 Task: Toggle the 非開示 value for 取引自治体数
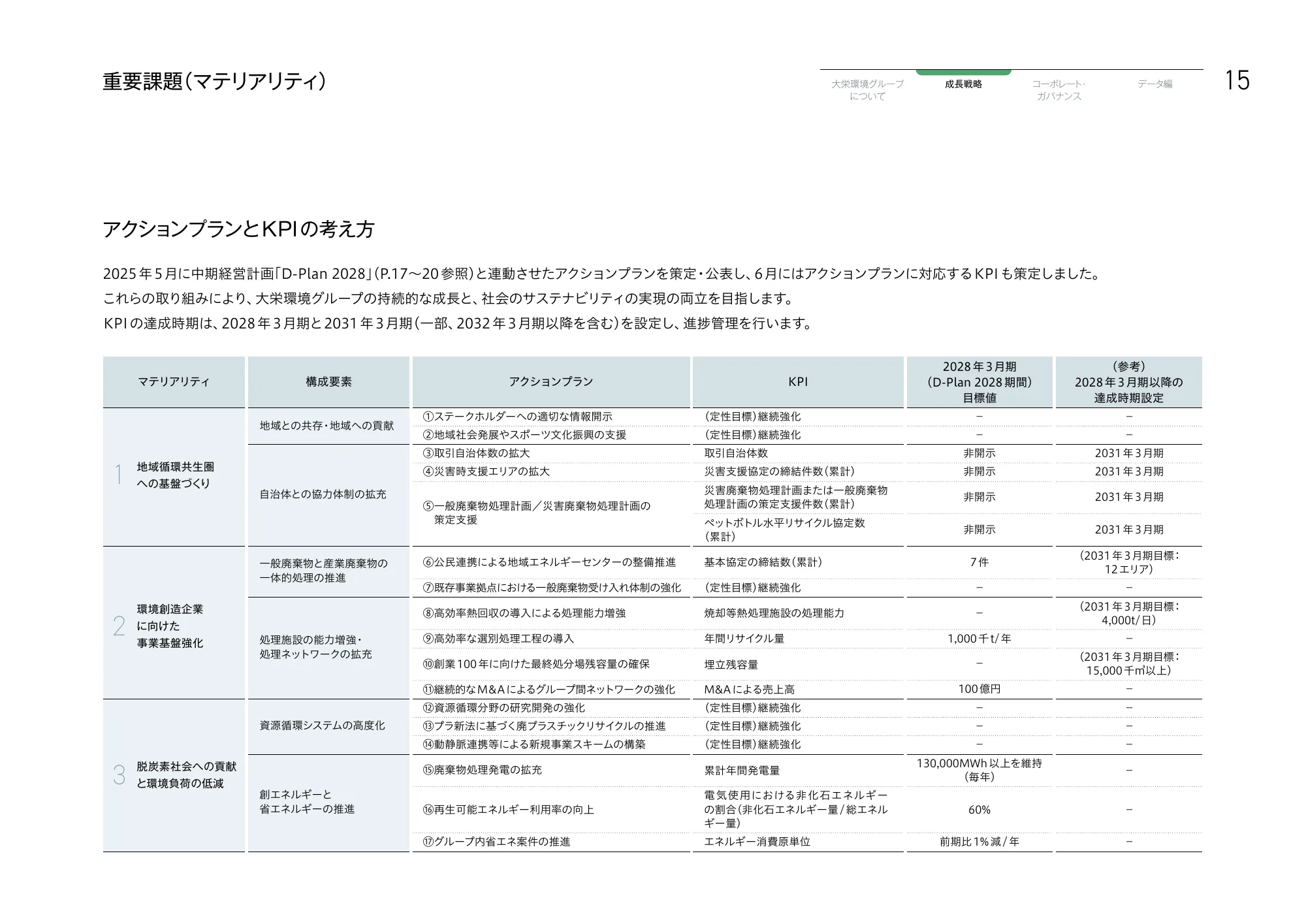click(979, 451)
